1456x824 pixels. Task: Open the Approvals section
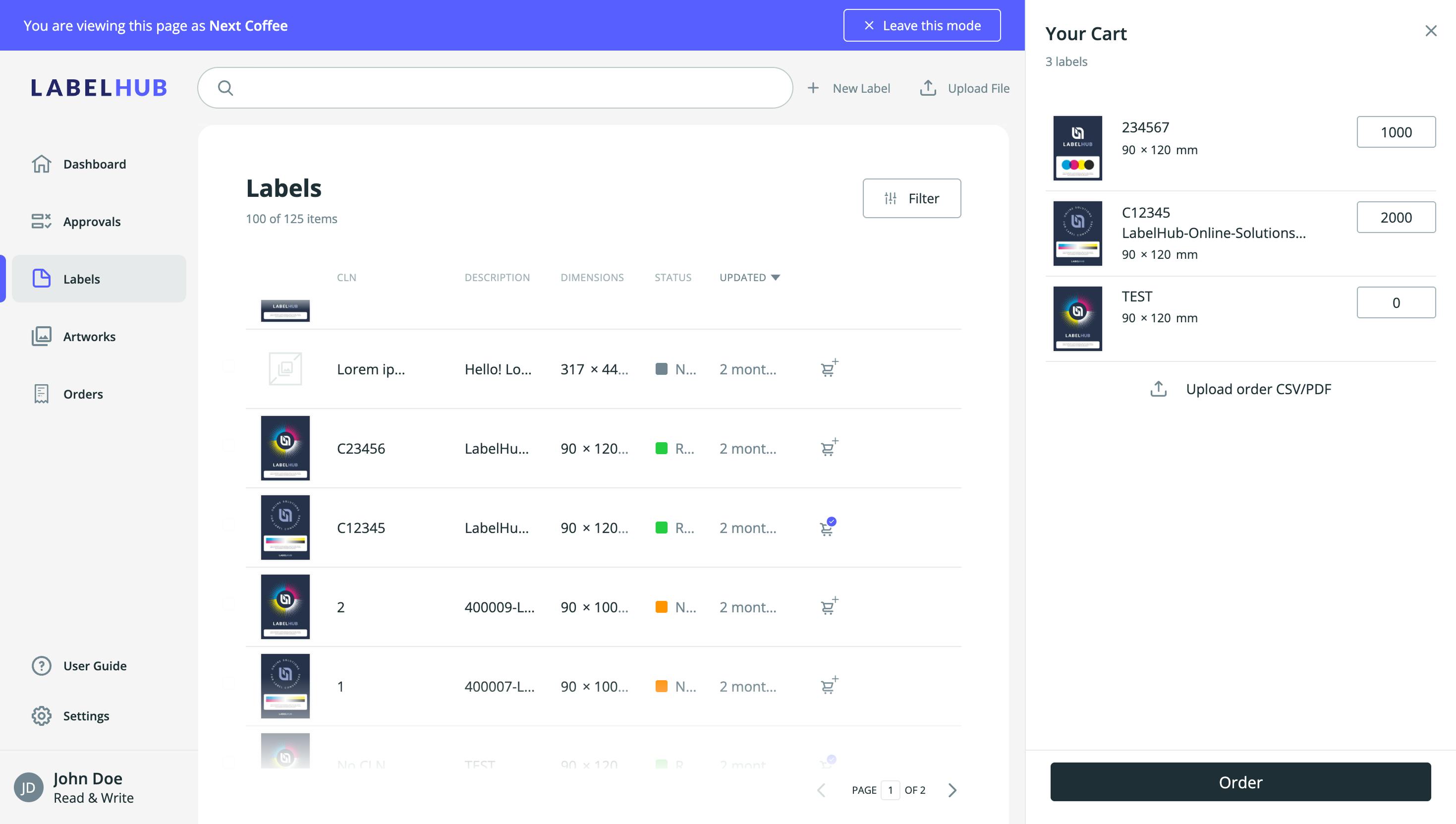click(91, 221)
